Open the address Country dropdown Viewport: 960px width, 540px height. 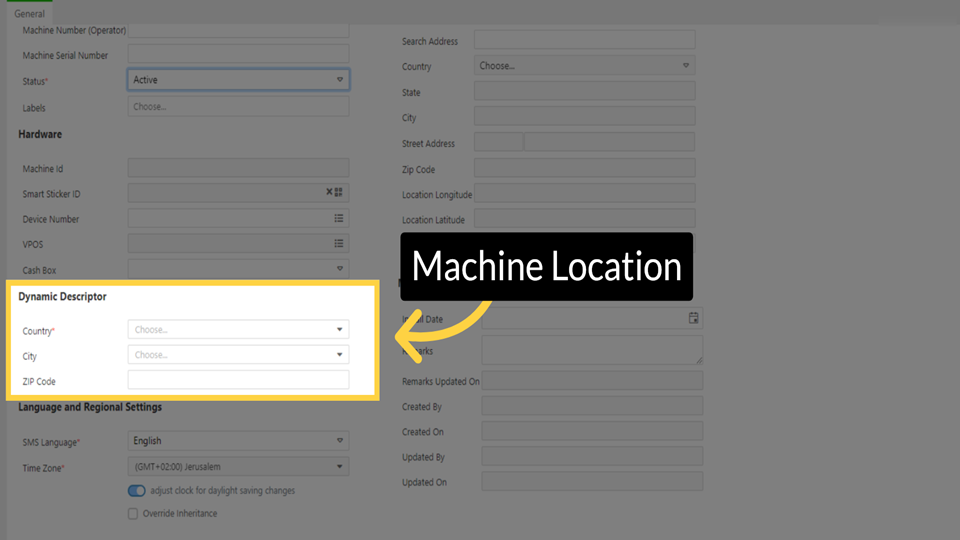click(584, 66)
